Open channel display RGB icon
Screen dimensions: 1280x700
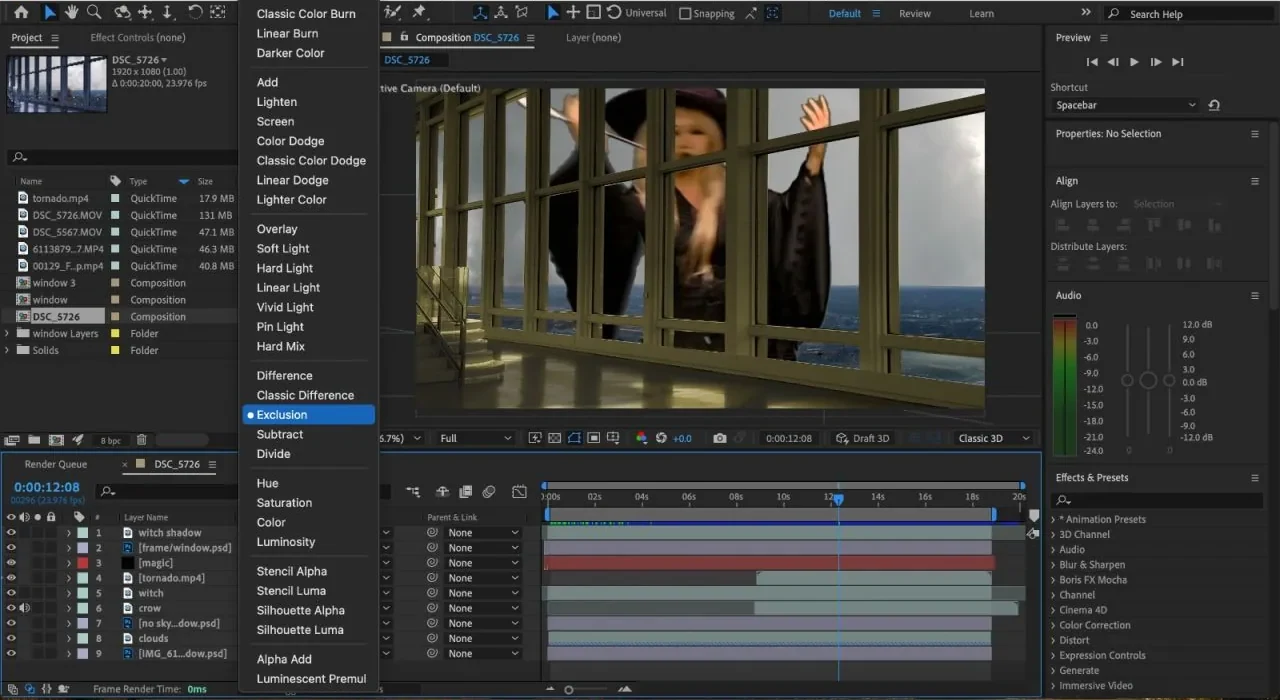642,438
